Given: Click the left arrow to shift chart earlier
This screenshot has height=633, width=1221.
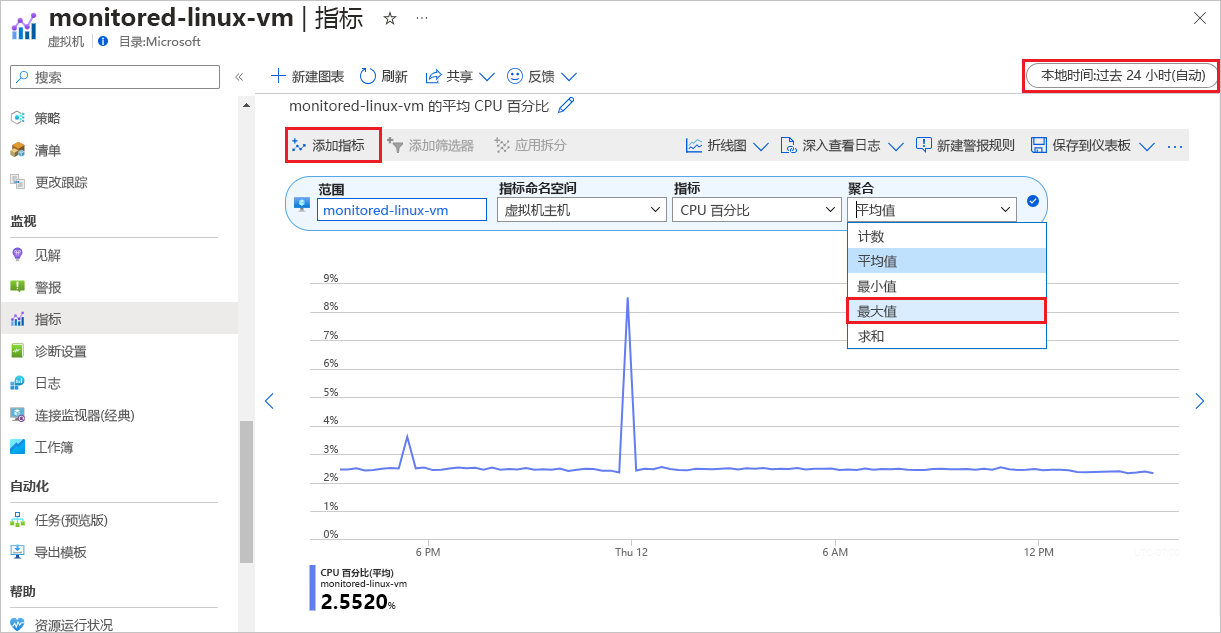Looking at the screenshot, I should [268, 401].
